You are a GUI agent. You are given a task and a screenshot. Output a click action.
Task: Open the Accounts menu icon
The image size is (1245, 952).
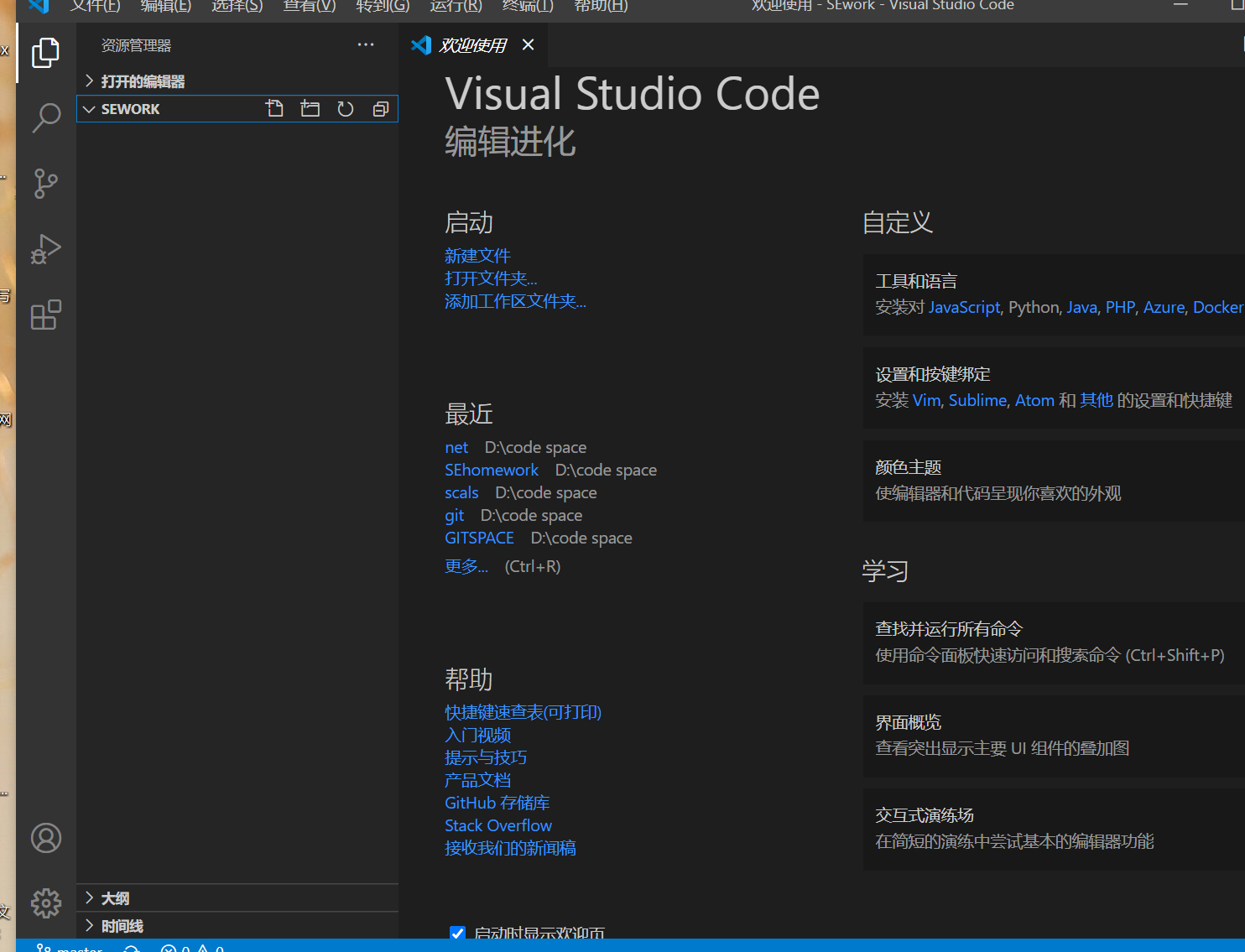[x=46, y=838]
